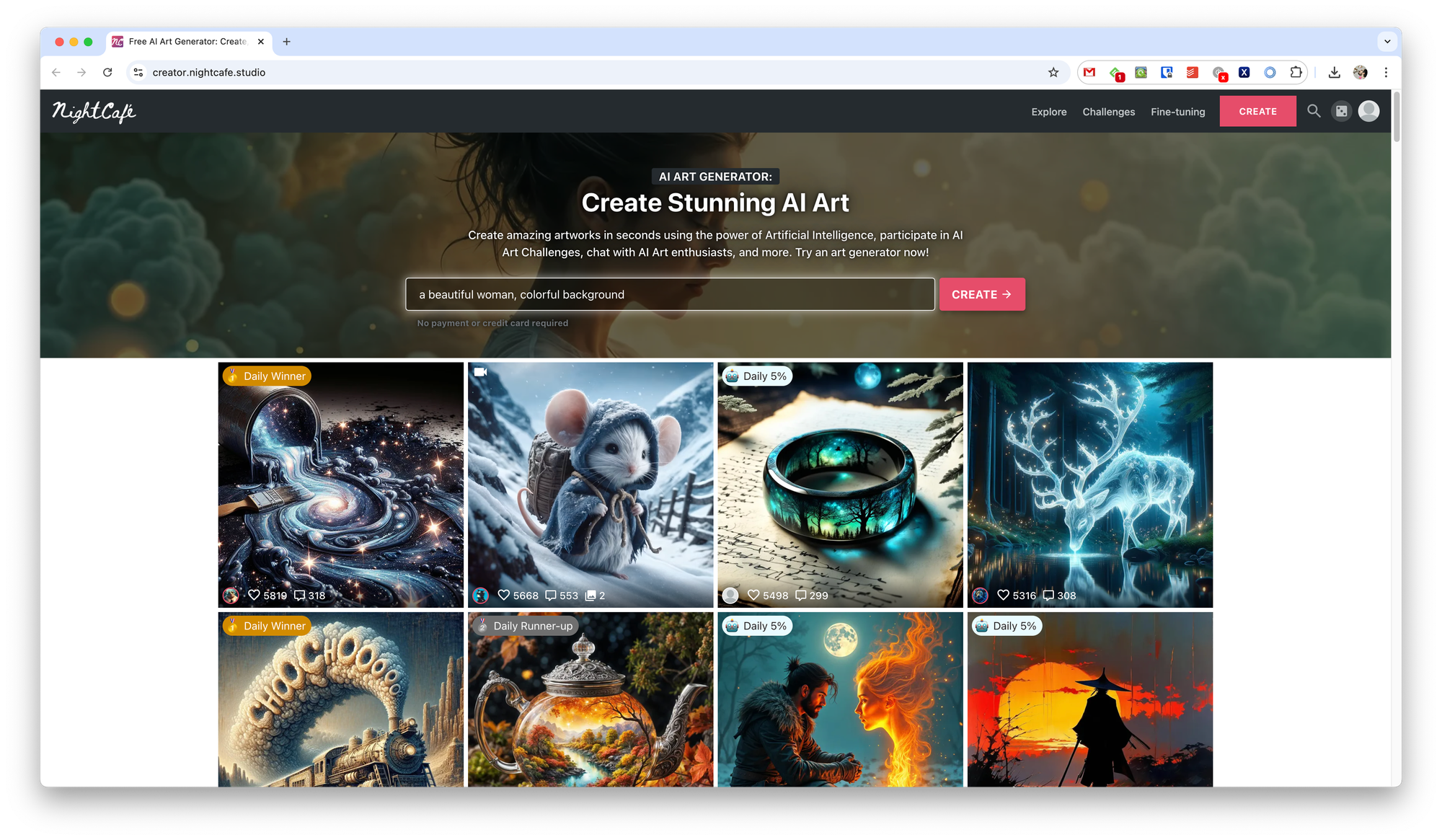This screenshot has width=1442, height=840.
Task: Open the search magnifier icon
Action: pyautogui.click(x=1314, y=111)
